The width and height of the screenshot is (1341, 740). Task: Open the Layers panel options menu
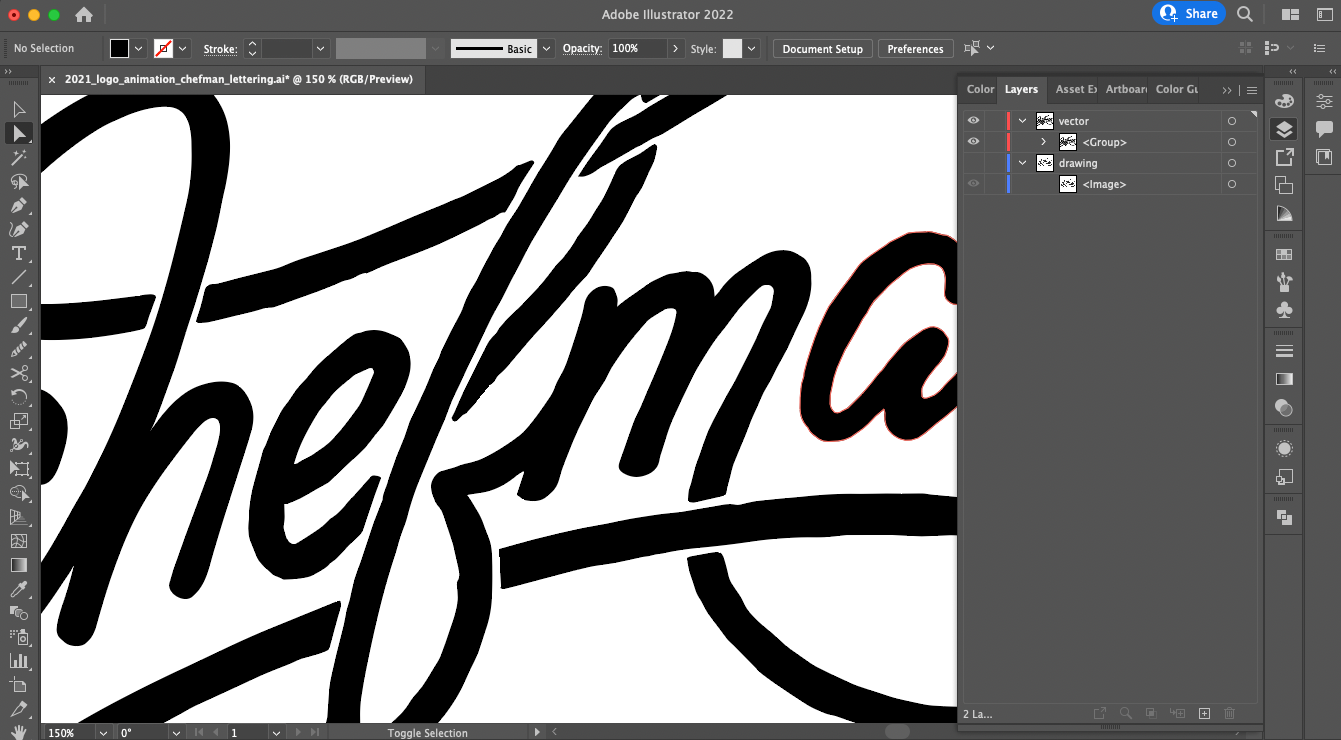(x=1251, y=90)
